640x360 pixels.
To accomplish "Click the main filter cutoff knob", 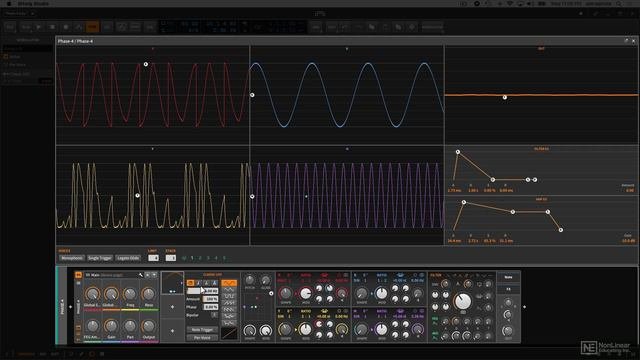I will 463,301.
